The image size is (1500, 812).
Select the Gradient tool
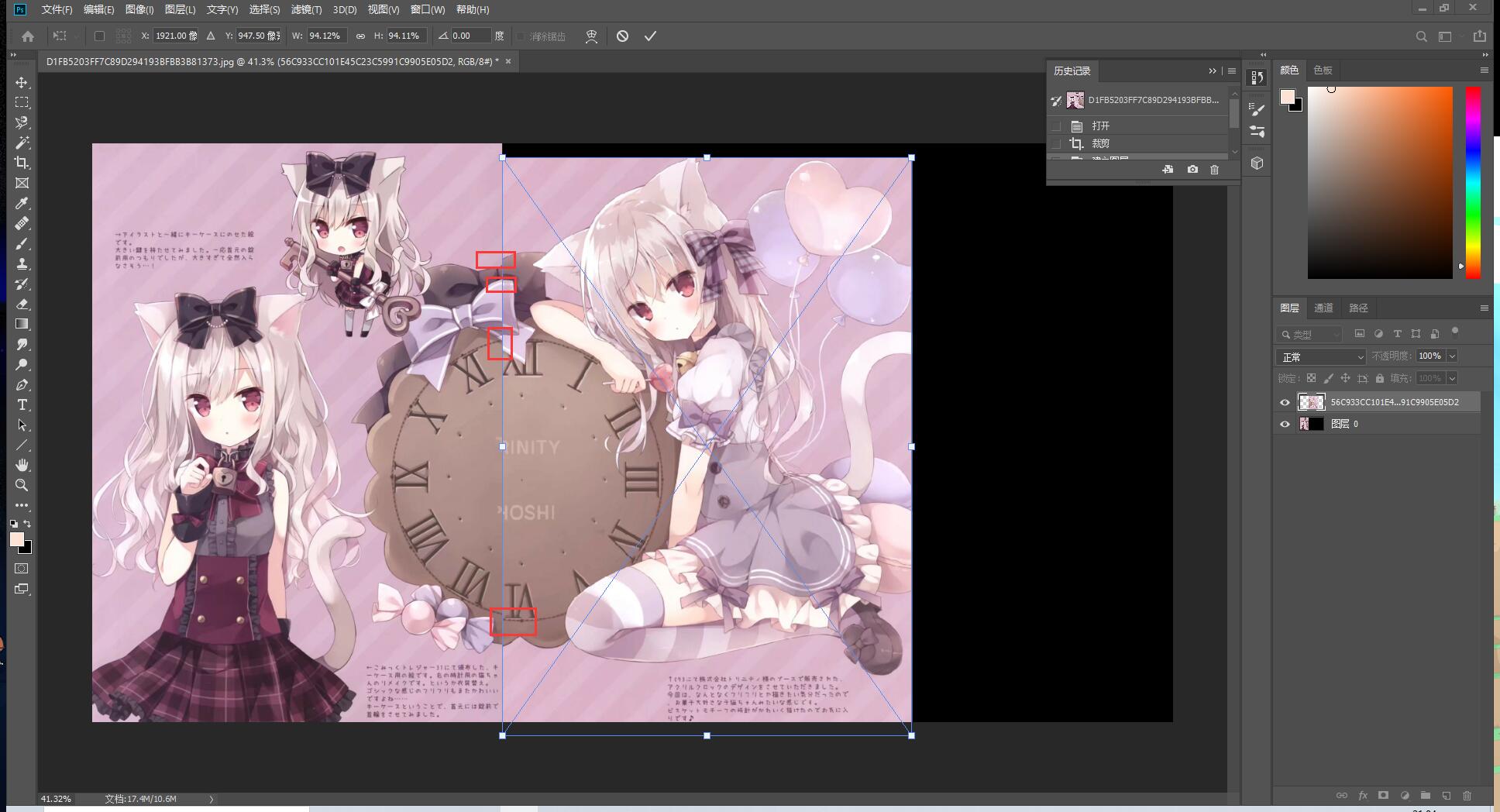pos(22,324)
